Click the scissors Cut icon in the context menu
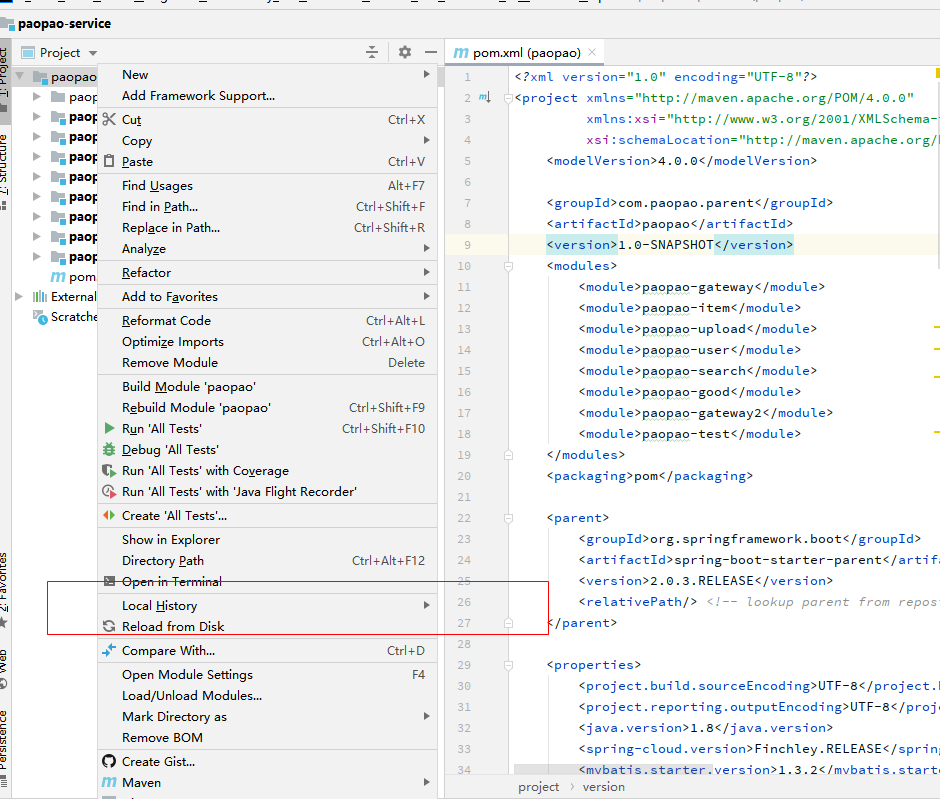Screen dimensions: 940x799 [109, 119]
